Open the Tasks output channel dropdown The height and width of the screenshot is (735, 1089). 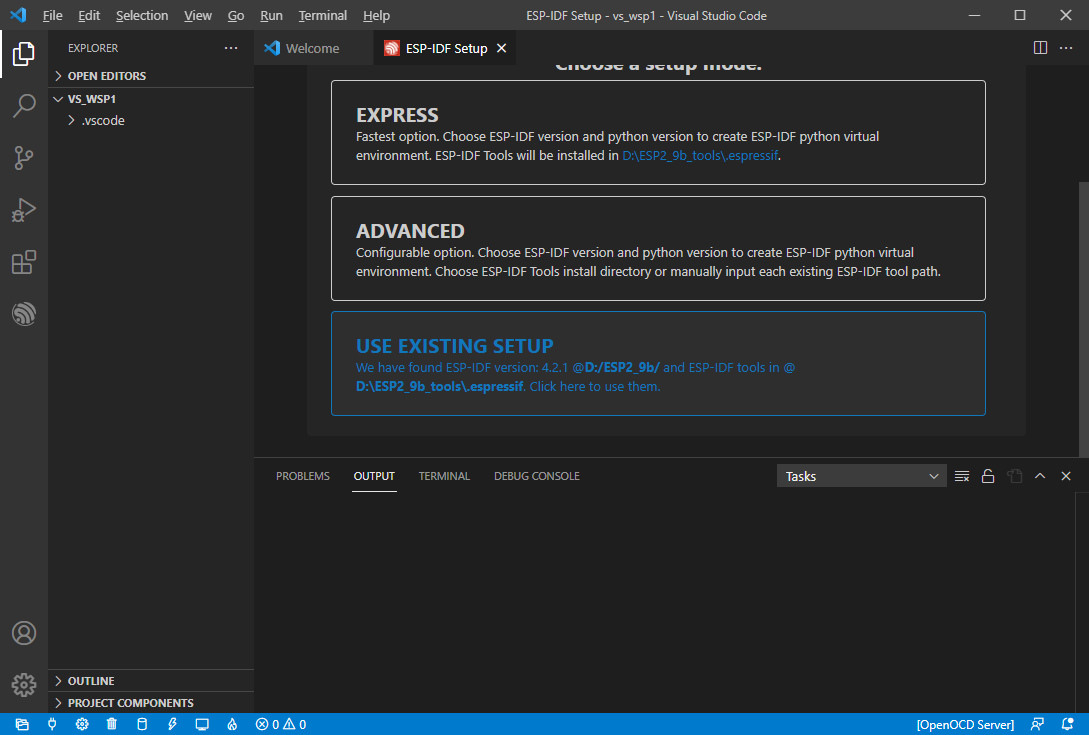pyautogui.click(x=861, y=475)
